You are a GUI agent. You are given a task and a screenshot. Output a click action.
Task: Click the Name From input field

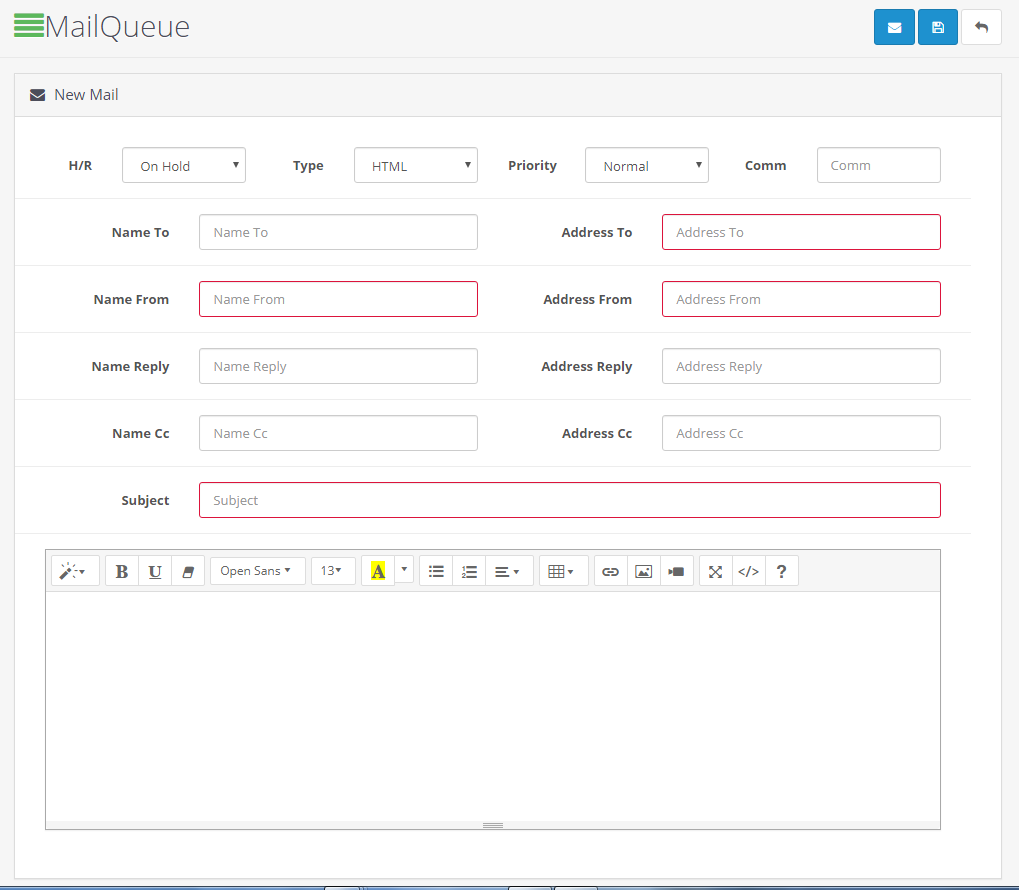(x=339, y=299)
